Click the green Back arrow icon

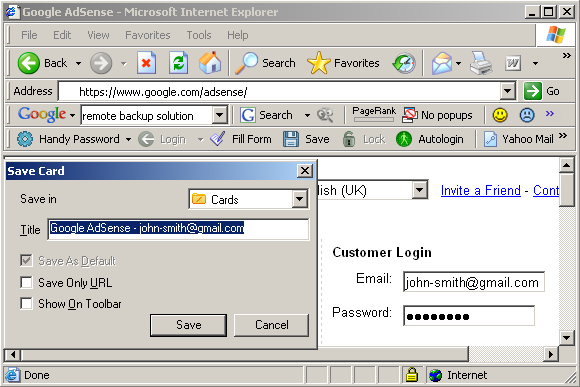pos(28,63)
